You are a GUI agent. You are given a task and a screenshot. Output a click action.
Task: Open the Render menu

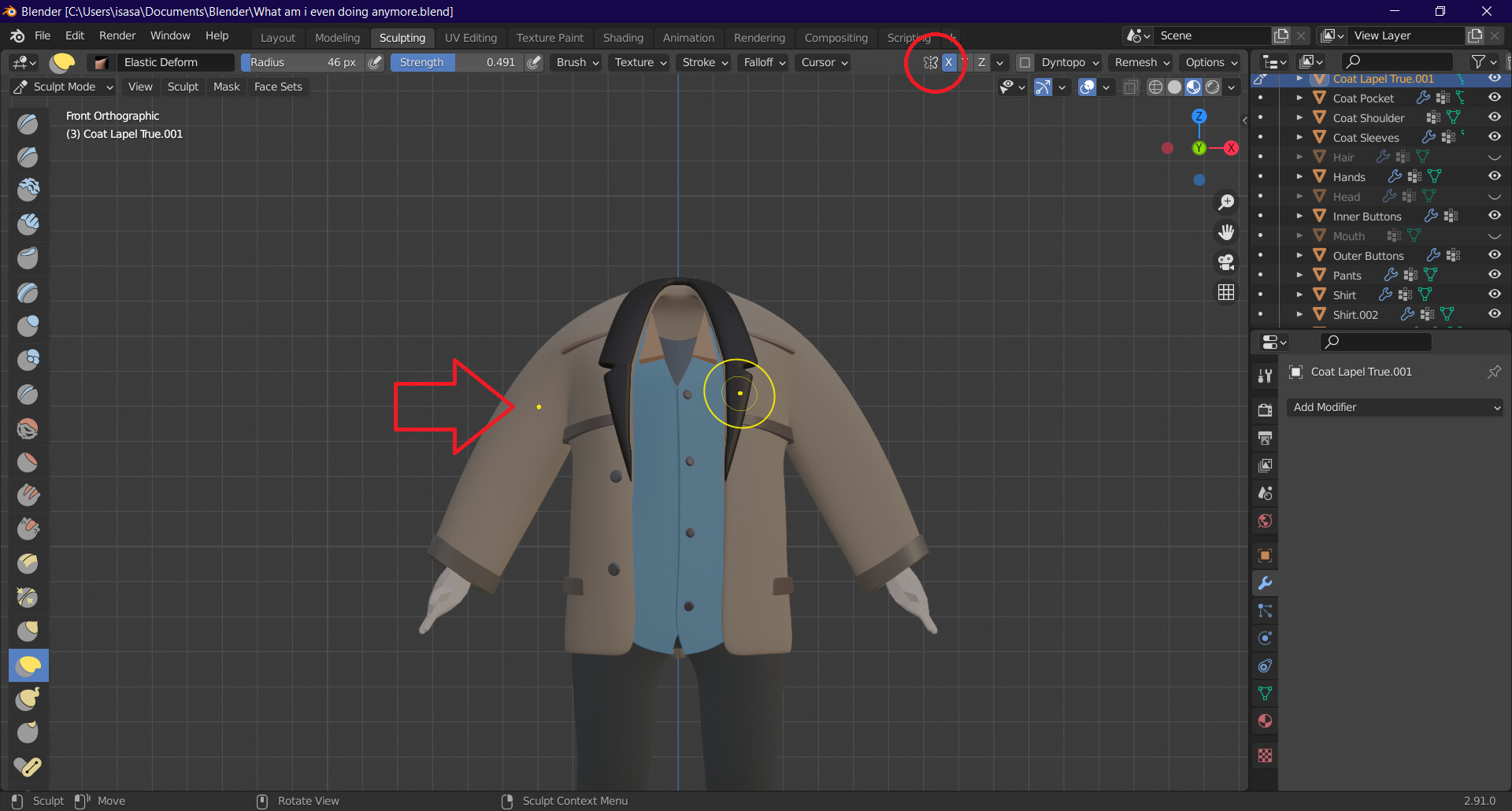coord(117,35)
